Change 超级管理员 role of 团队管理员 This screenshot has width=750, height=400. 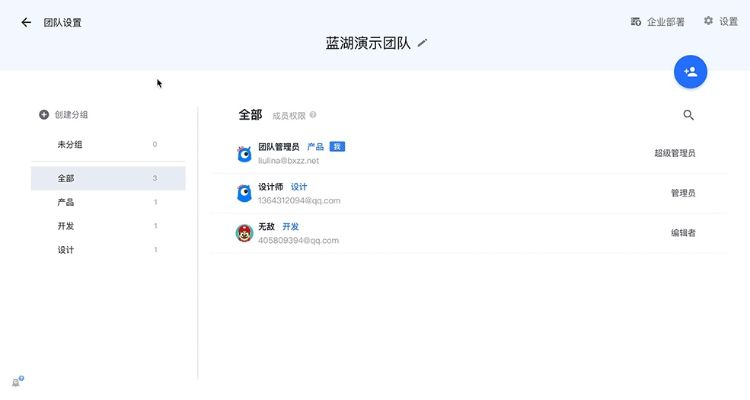tap(675, 153)
